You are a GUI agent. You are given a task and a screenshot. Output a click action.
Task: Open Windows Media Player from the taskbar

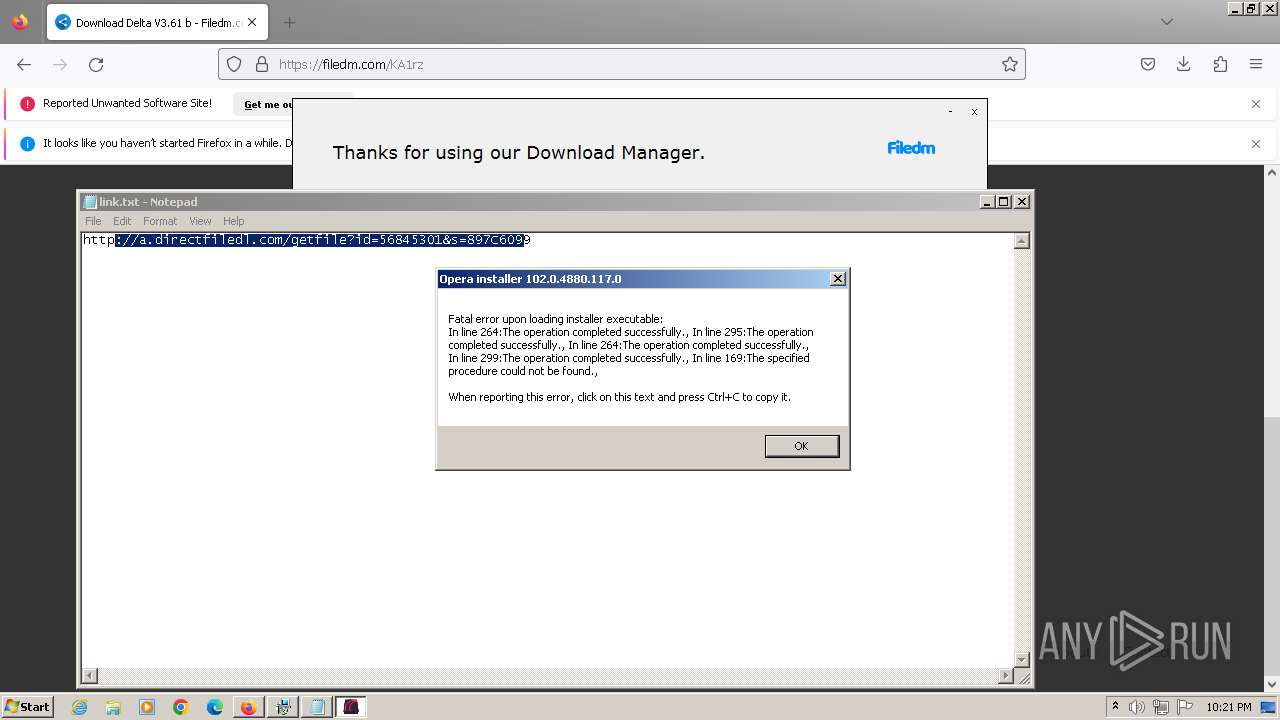(x=147, y=707)
